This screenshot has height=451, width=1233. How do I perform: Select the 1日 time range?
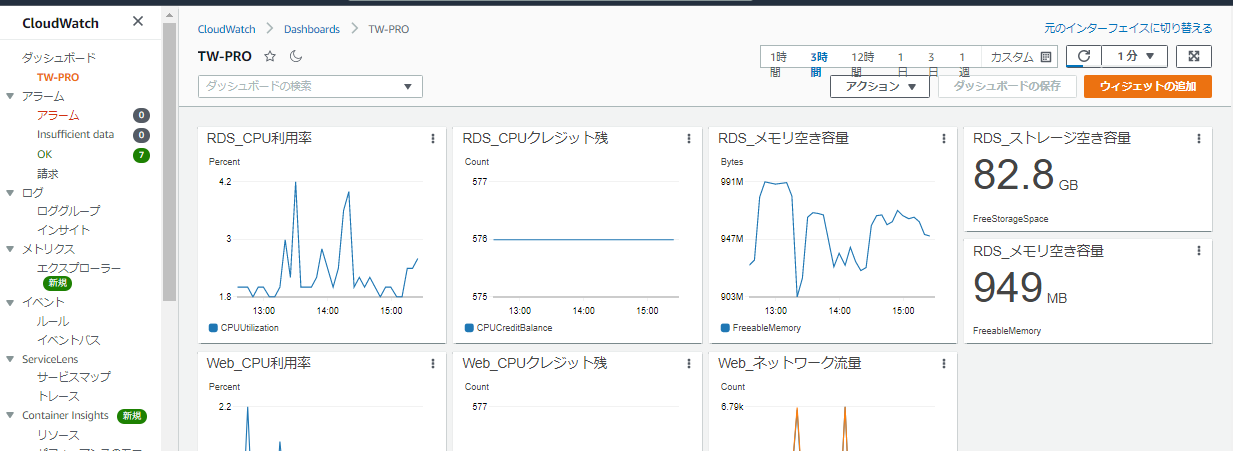[x=902, y=64]
